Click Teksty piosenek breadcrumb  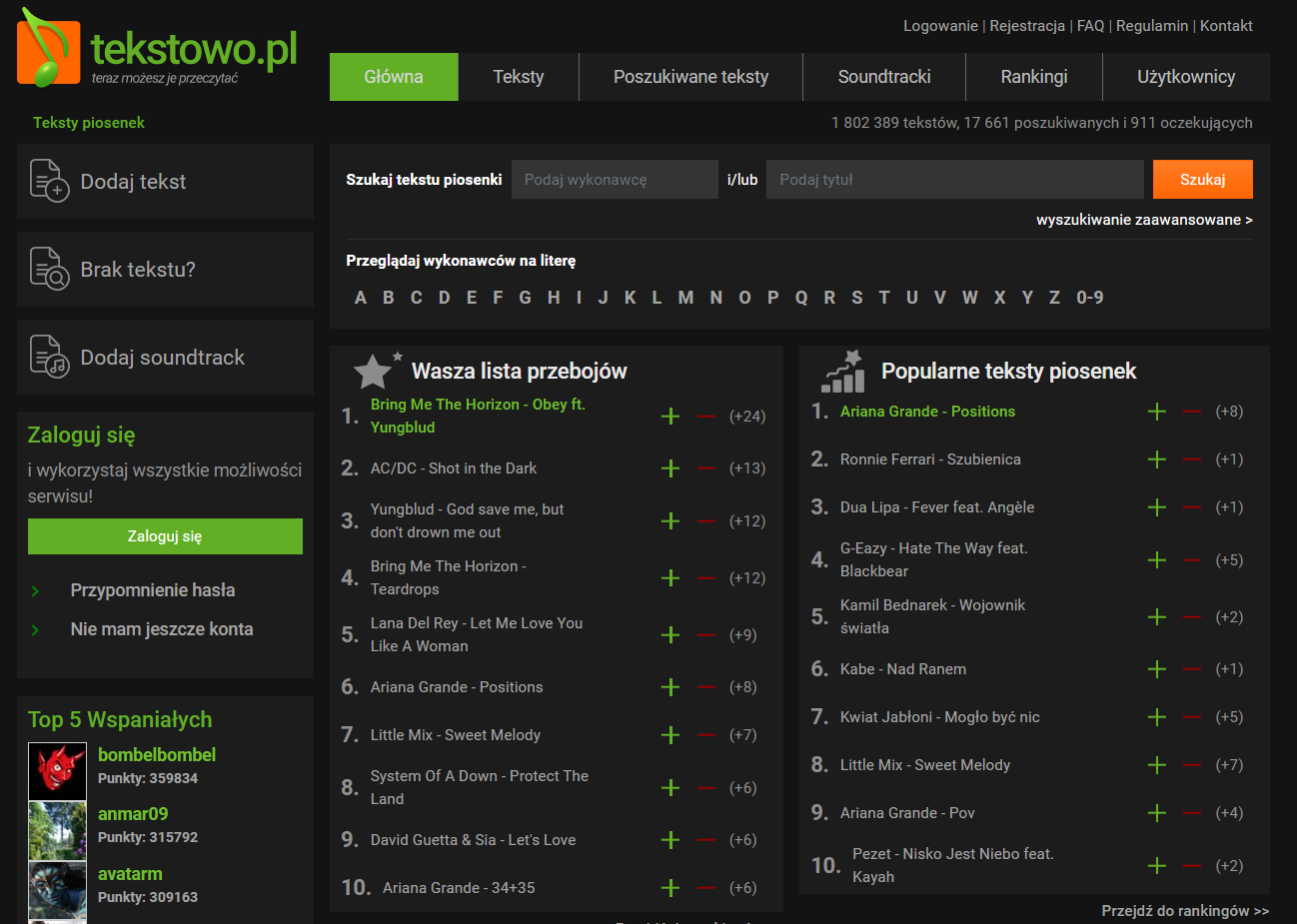pyautogui.click(x=89, y=123)
